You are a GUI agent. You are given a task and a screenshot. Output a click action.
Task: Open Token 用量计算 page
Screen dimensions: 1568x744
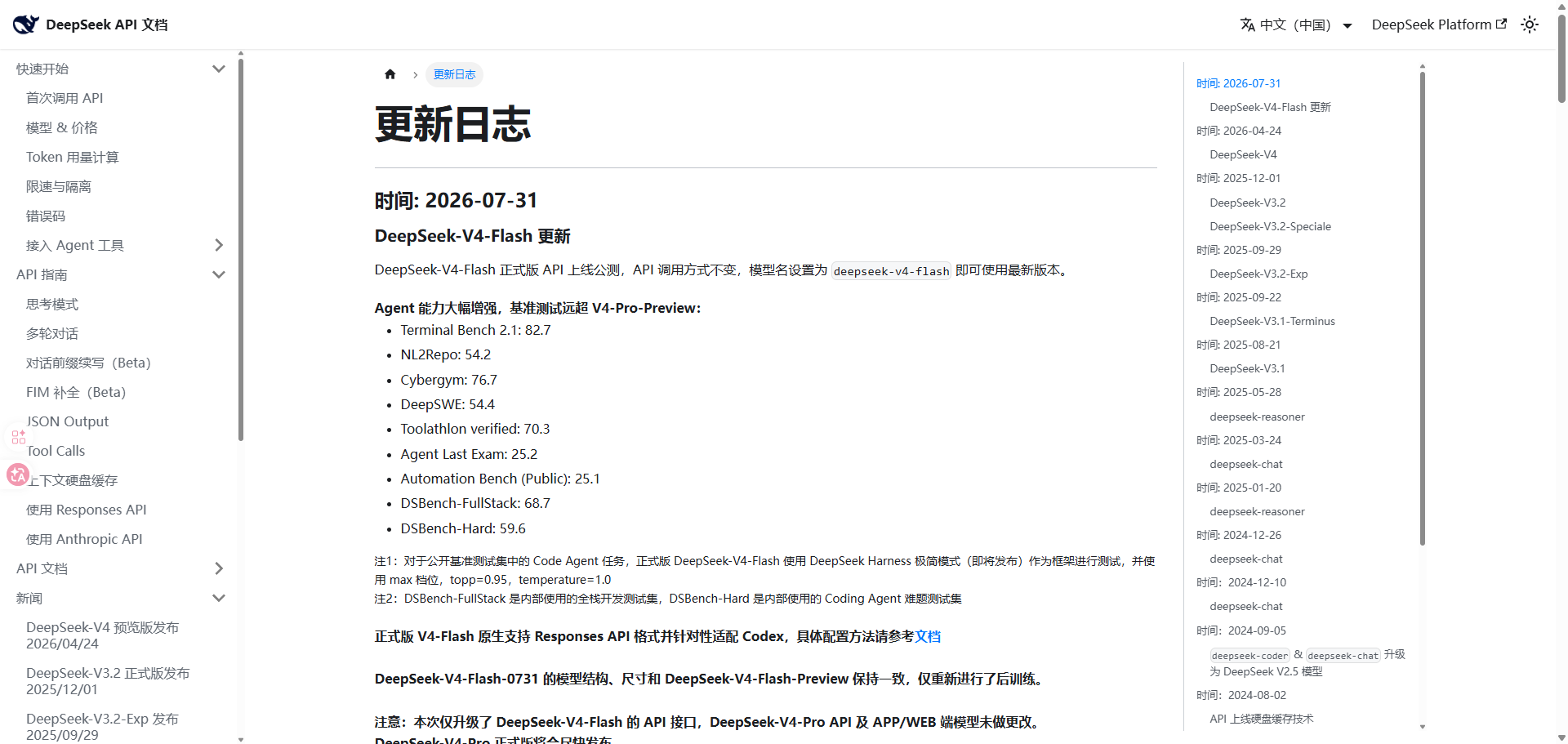[73, 157]
